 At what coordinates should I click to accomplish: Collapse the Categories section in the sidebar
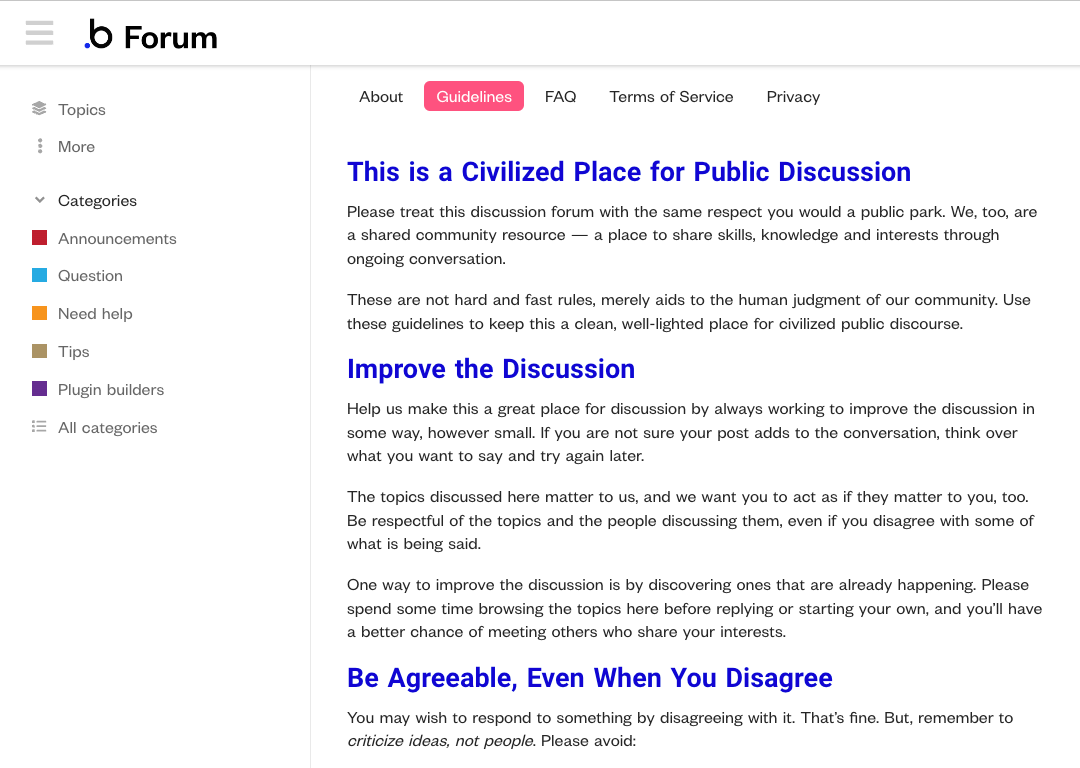[x=39, y=200]
